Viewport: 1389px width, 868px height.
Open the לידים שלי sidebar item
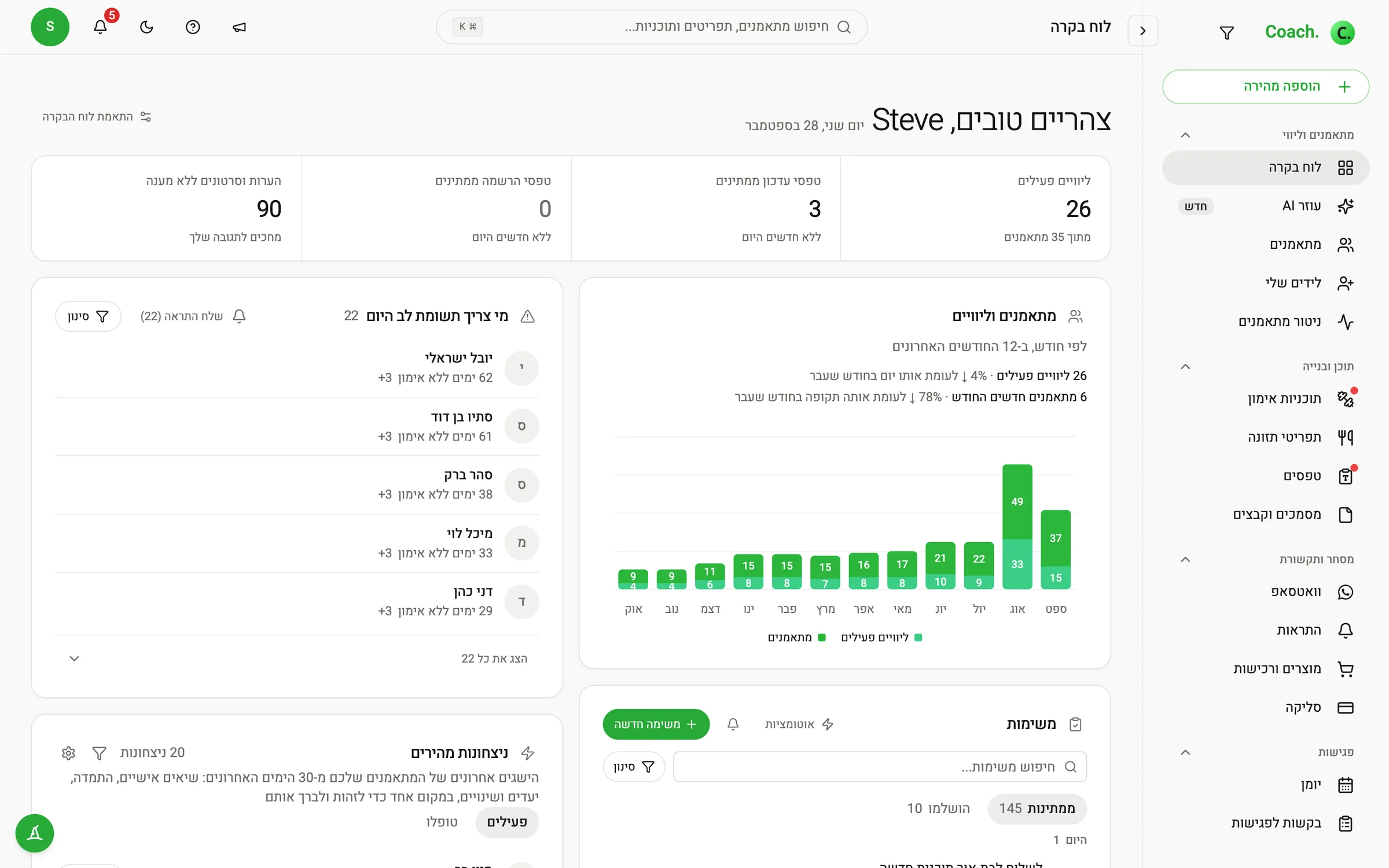[x=1265, y=283]
